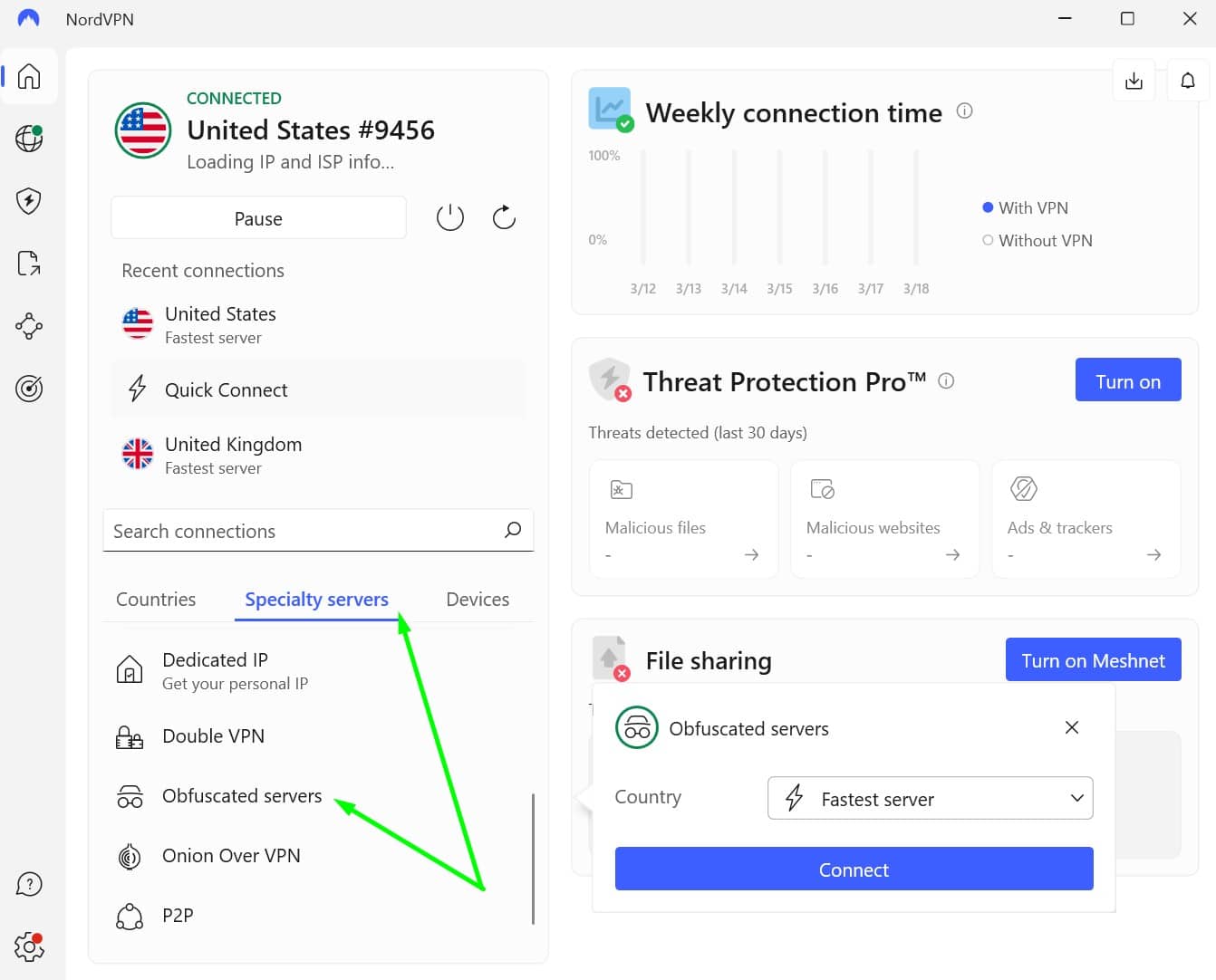Screen dimensions: 1216x980
Task: Open Meshnet sidebar icon
Action: pyautogui.click(x=29, y=326)
